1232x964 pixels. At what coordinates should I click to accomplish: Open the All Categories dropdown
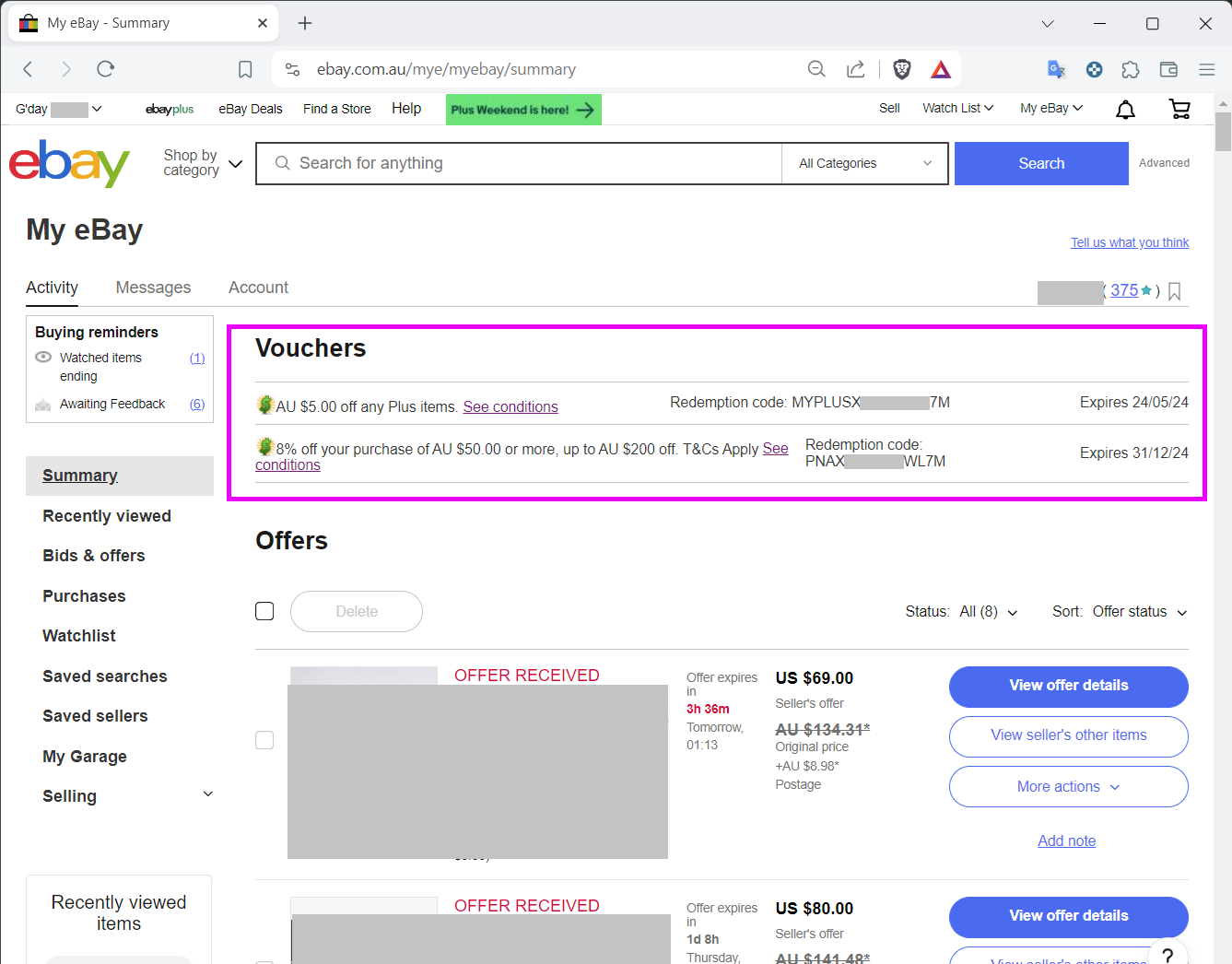[x=864, y=163]
